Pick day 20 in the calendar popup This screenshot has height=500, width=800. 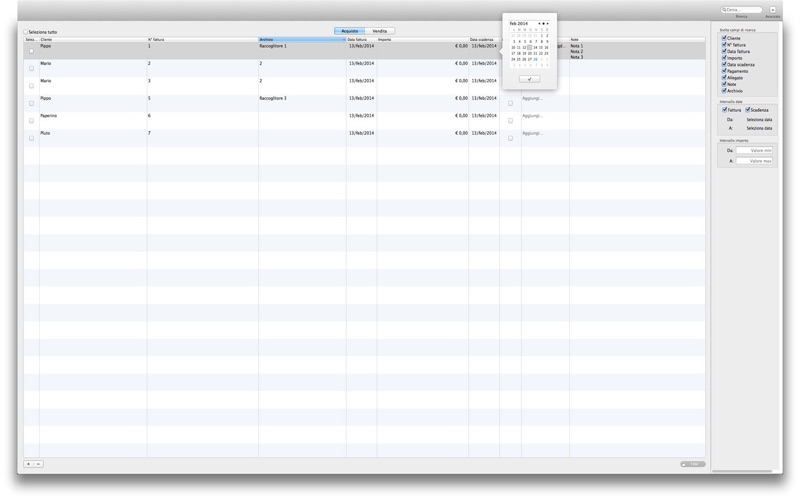530,53
